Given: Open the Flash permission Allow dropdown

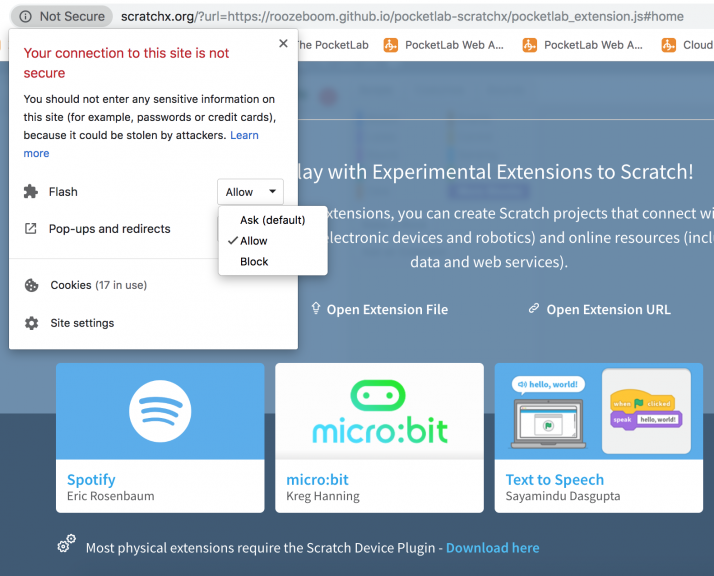Looking at the screenshot, I should click(x=250, y=192).
